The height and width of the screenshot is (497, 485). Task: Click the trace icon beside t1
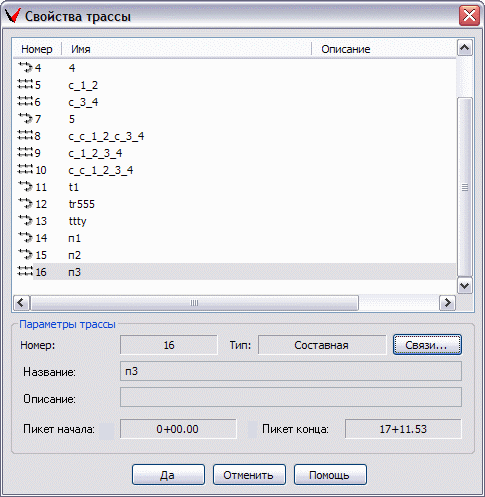tap(25, 186)
